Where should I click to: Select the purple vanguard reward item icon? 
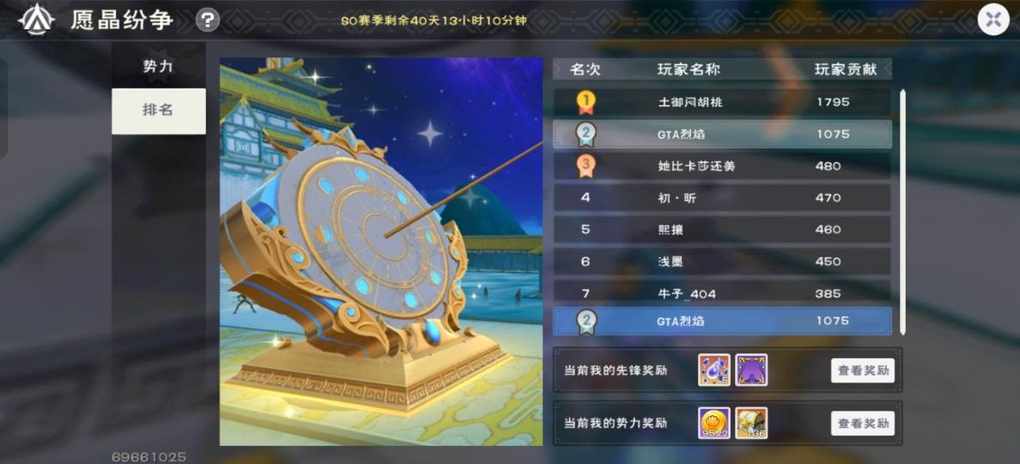click(751, 370)
